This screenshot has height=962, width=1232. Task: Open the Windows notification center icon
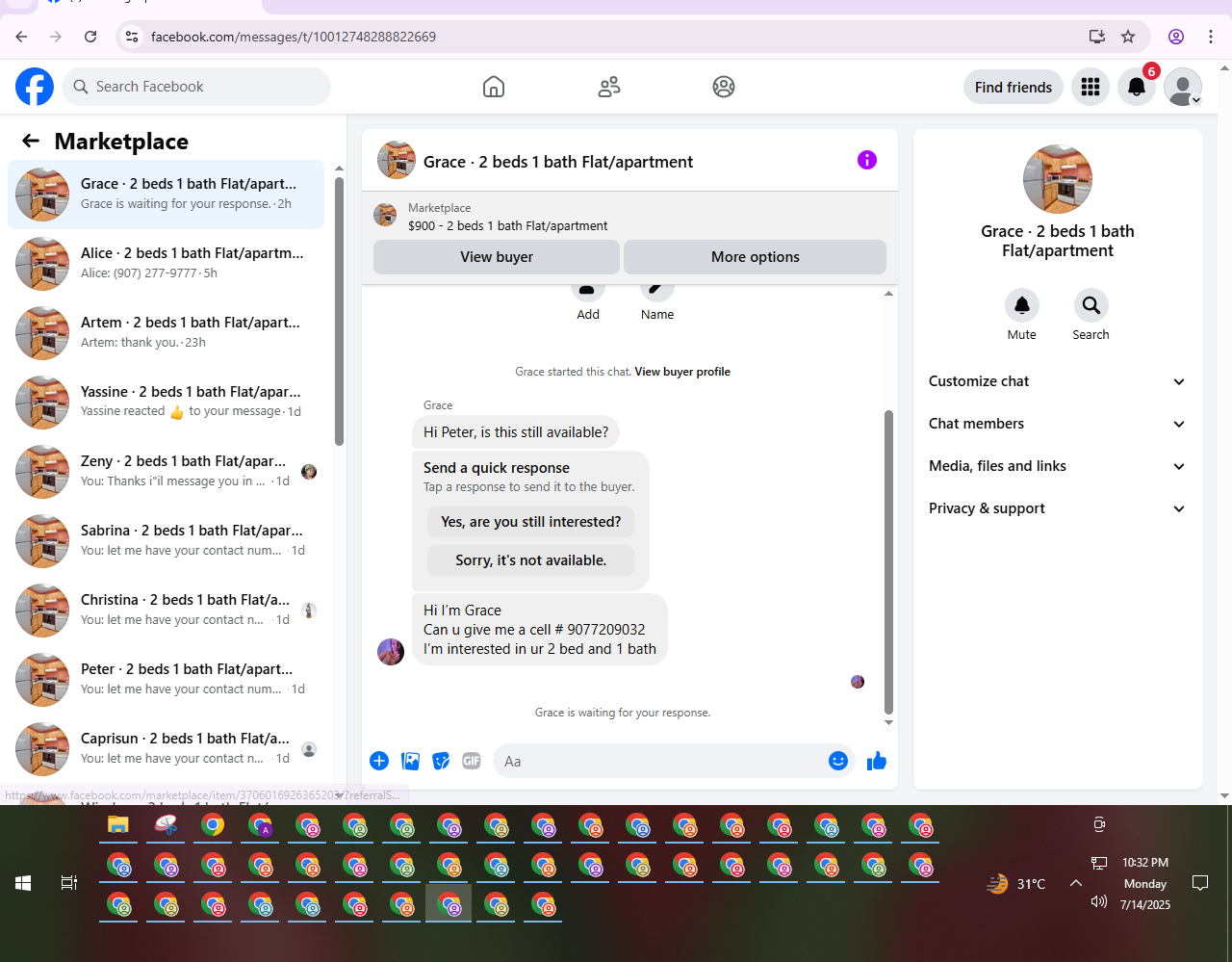pos(1200,883)
